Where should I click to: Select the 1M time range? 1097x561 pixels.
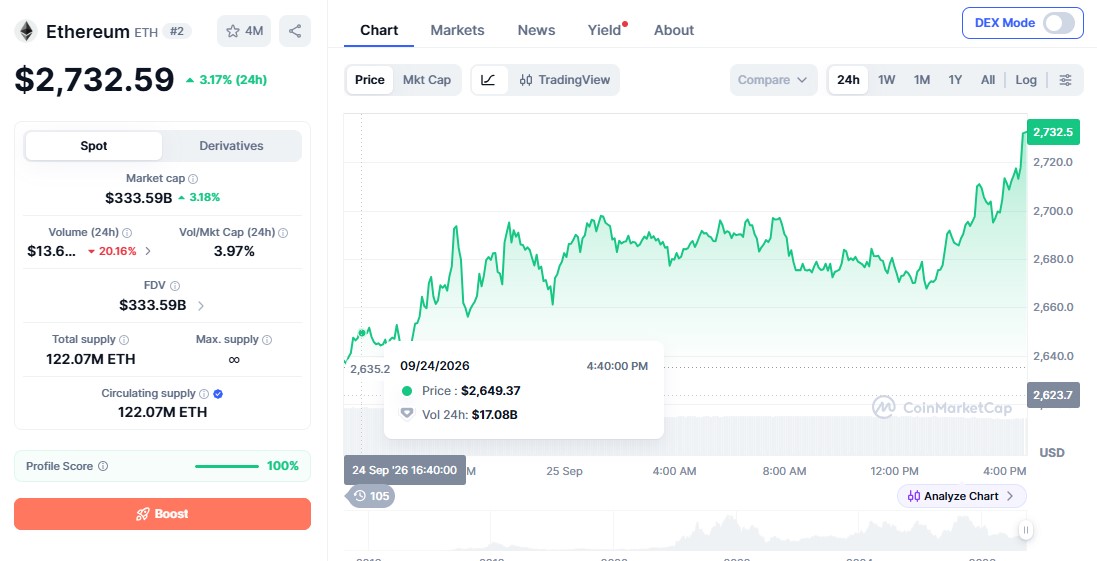click(921, 80)
